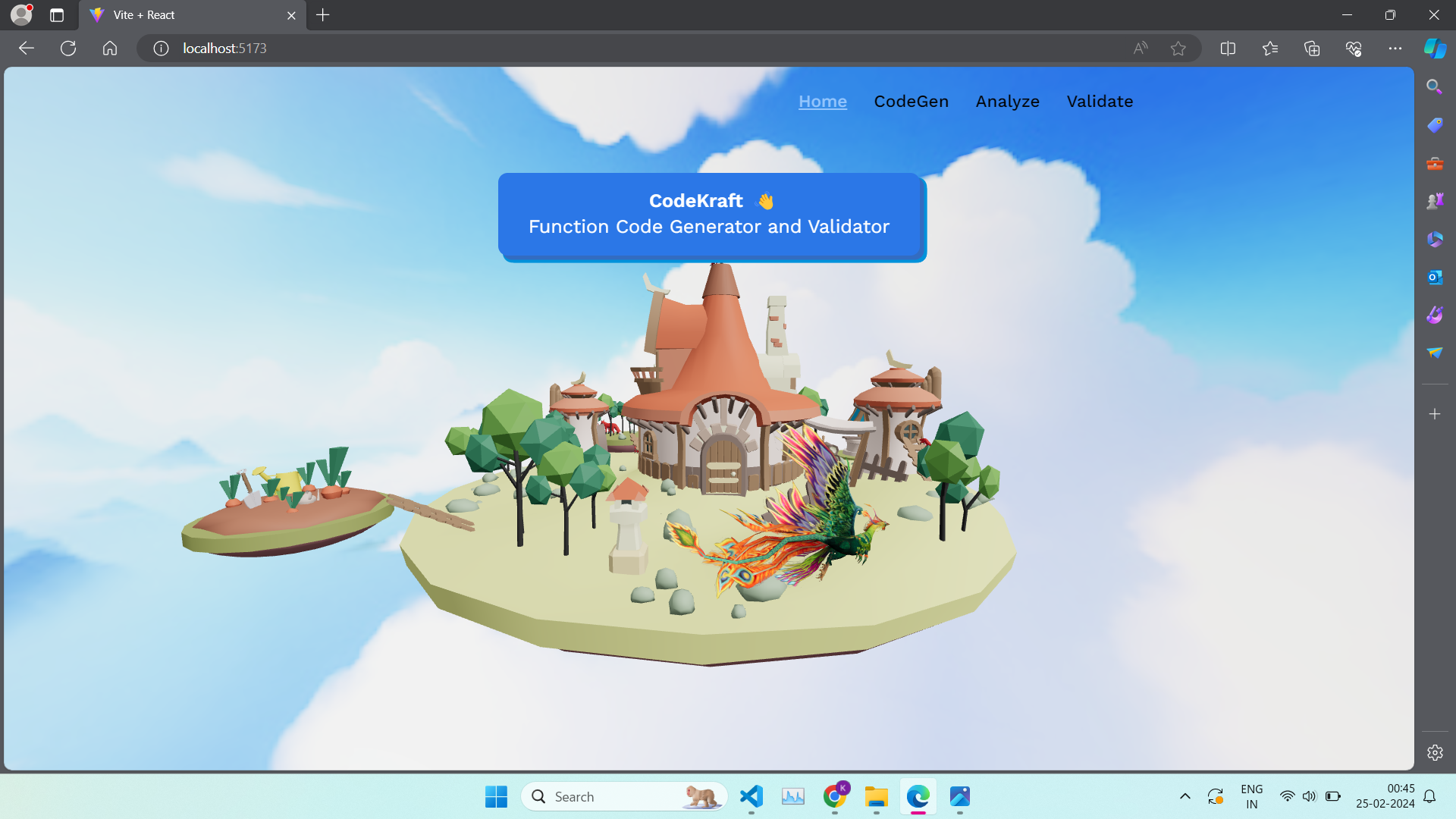Image resolution: width=1456 pixels, height=819 pixels.
Task: Open Settings and more ellipsis menu
Action: 1395,49
